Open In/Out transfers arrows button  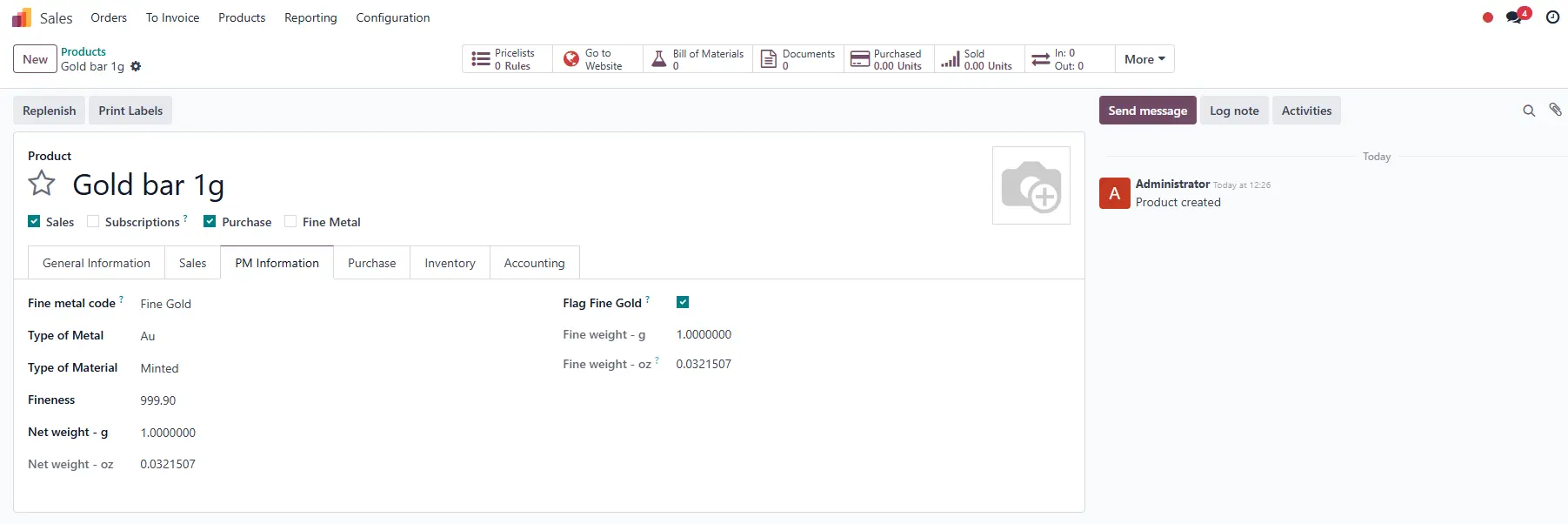1070,59
